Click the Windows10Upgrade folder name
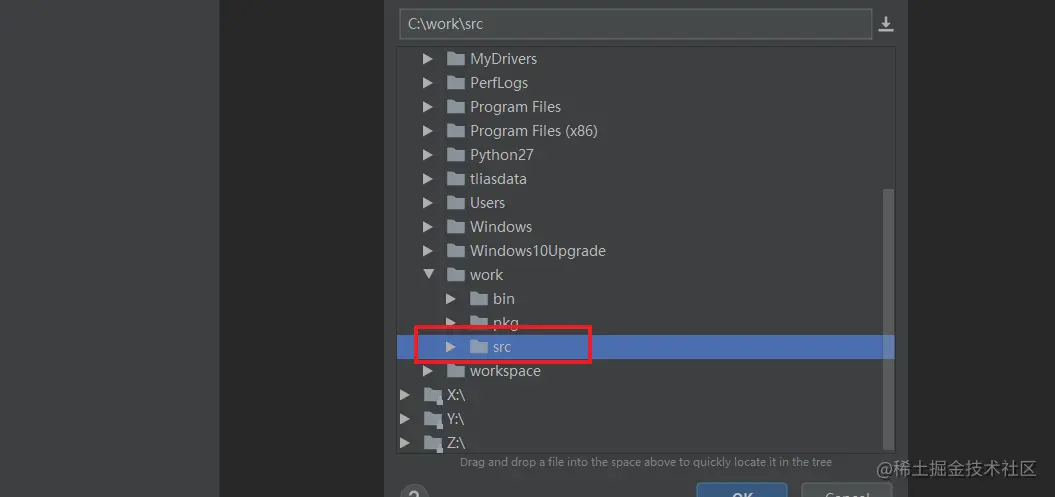1055x497 pixels. click(x=538, y=252)
